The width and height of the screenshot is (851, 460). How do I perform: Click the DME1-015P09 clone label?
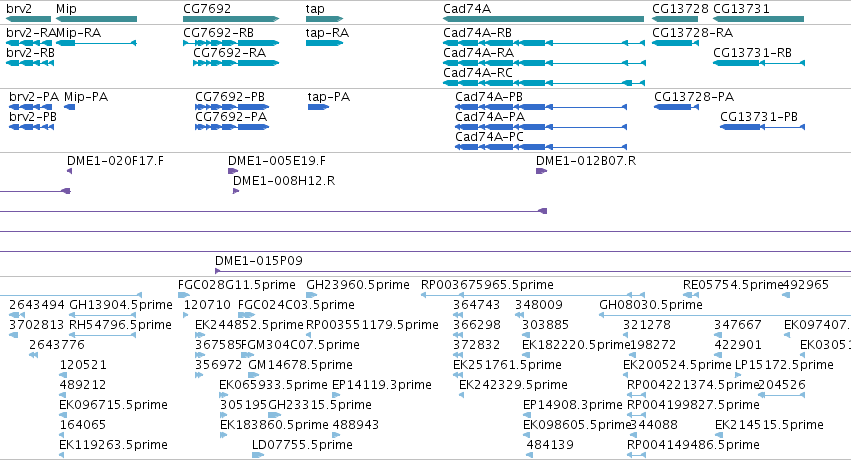(259, 261)
